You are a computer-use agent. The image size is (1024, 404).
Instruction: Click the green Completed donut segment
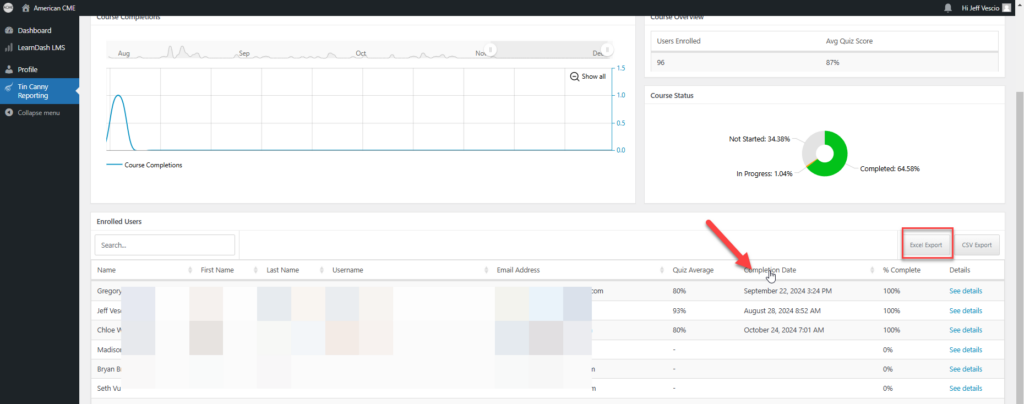coord(839,157)
